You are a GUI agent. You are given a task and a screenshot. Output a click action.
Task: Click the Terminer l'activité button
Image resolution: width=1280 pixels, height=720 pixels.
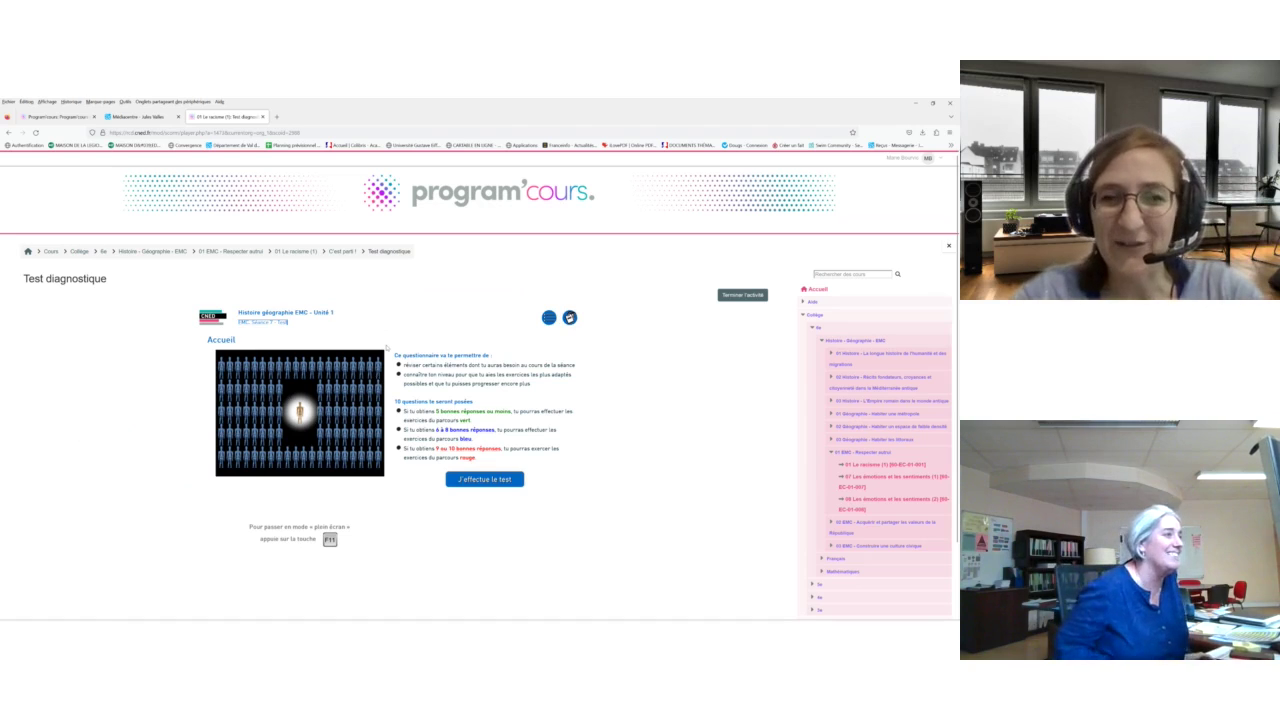(x=742, y=294)
